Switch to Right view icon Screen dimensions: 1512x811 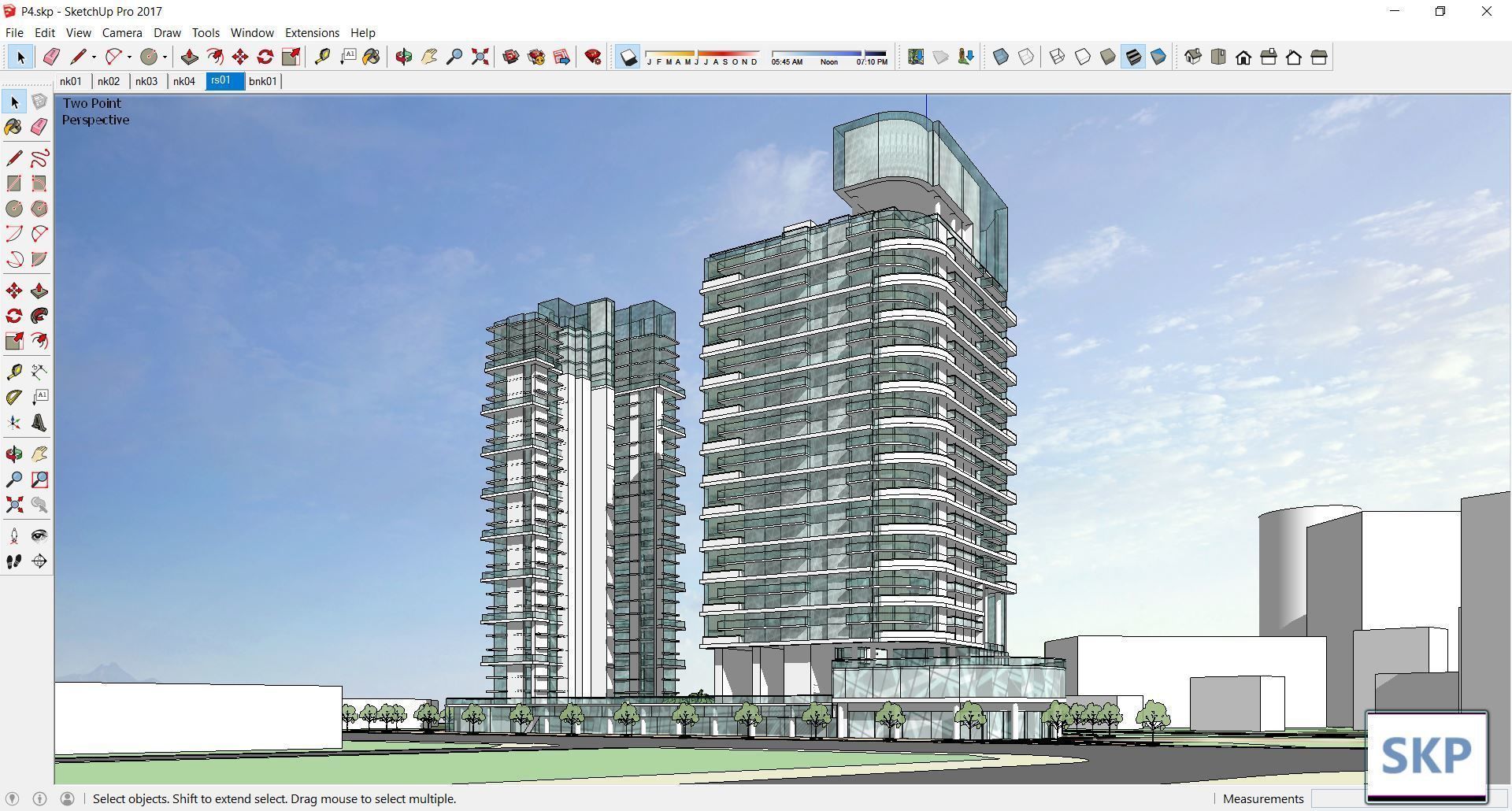coord(1269,57)
